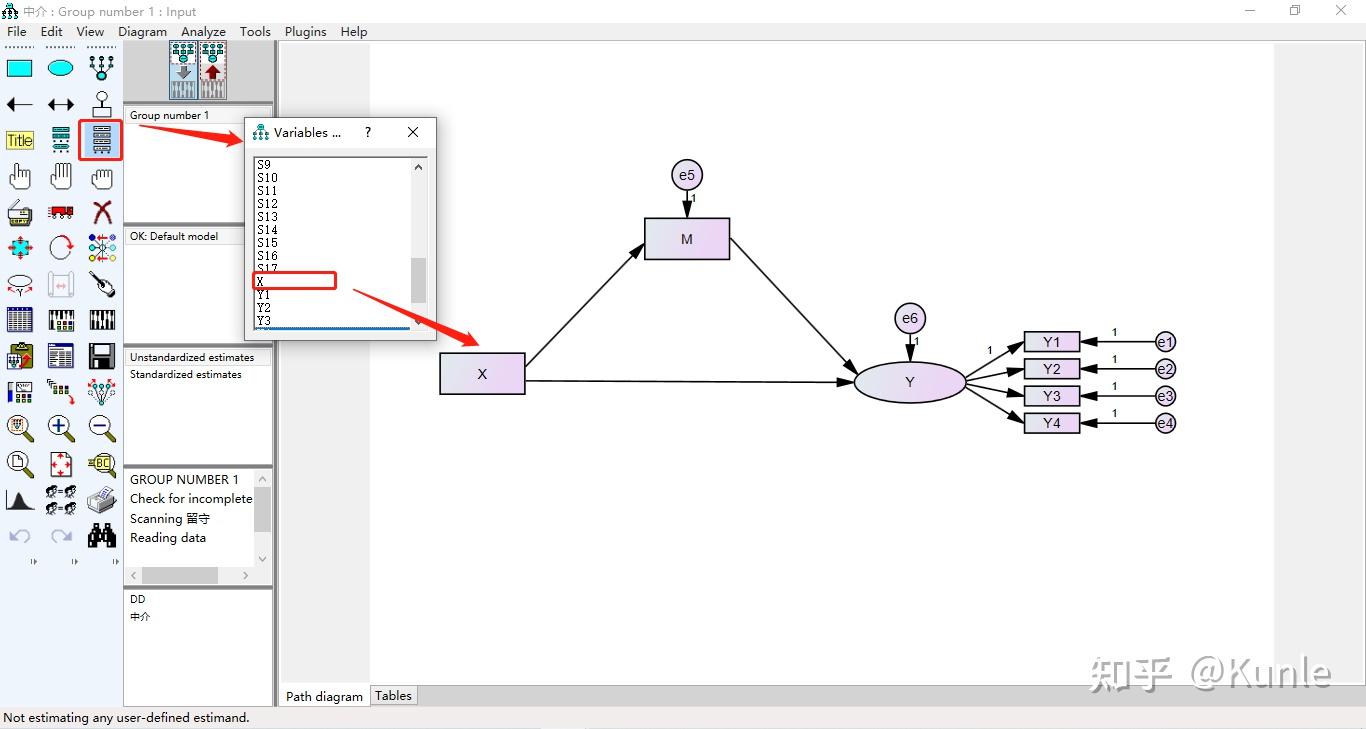The image size is (1366, 729).
Task: Open the print path diagram tool
Action: click(x=102, y=500)
